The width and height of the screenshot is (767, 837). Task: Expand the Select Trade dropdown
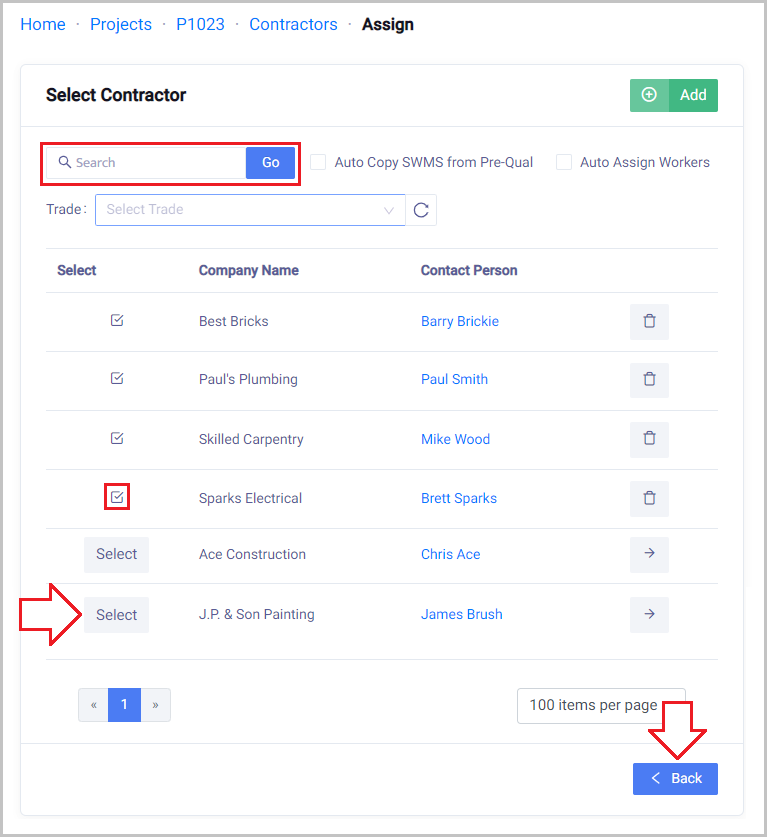(250, 210)
